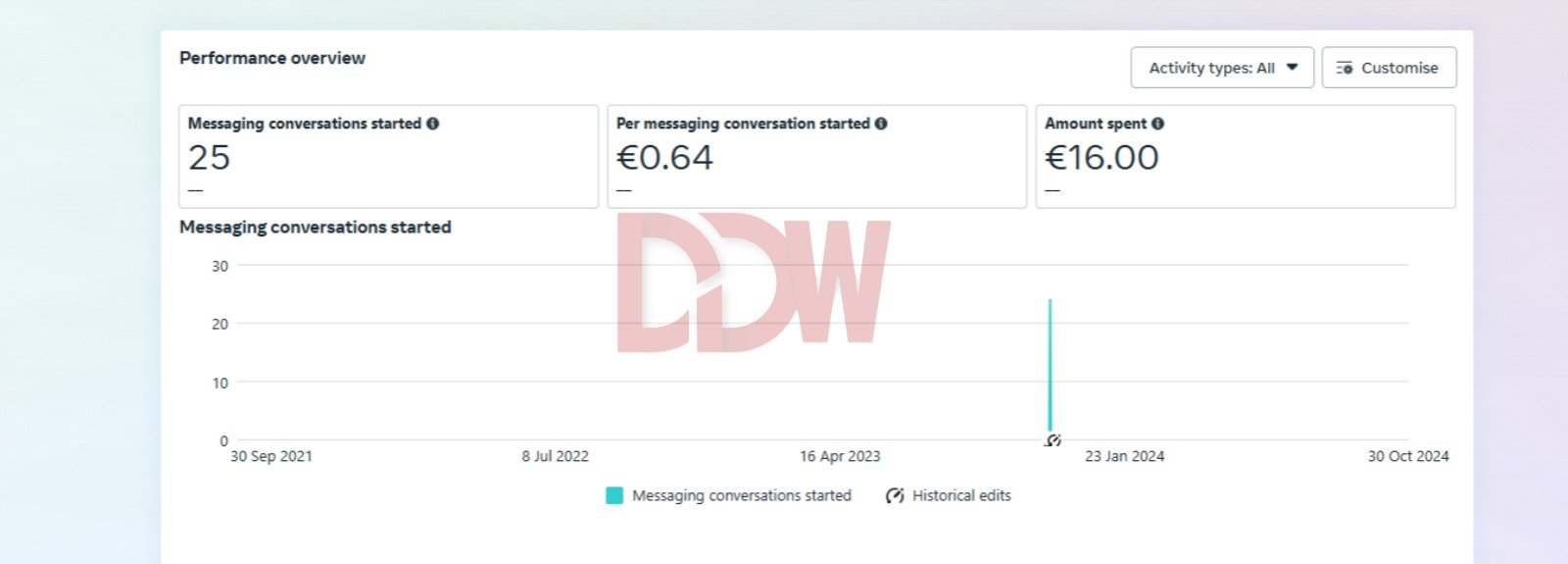Click the Customise button

click(x=1388, y=68)
